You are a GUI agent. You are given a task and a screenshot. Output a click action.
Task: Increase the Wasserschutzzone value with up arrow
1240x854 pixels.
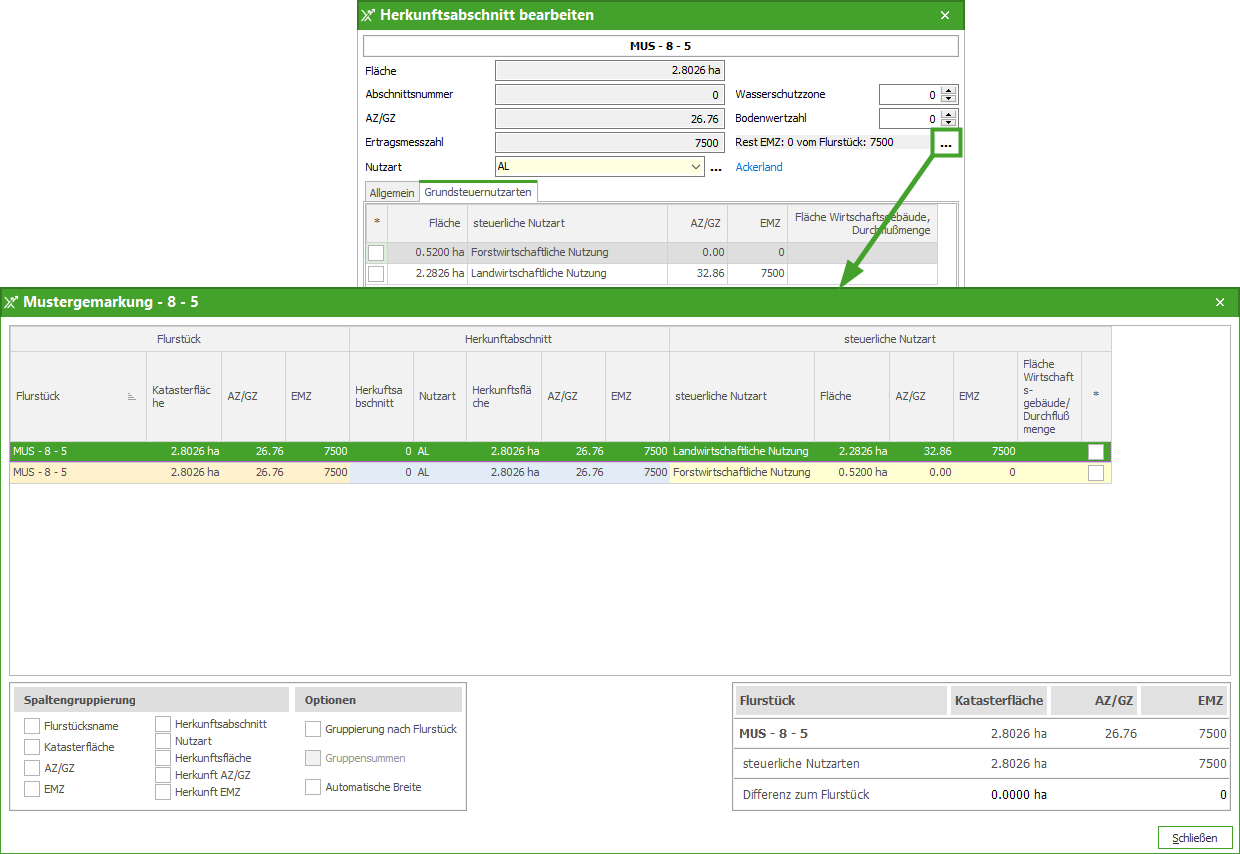point(949,90)
